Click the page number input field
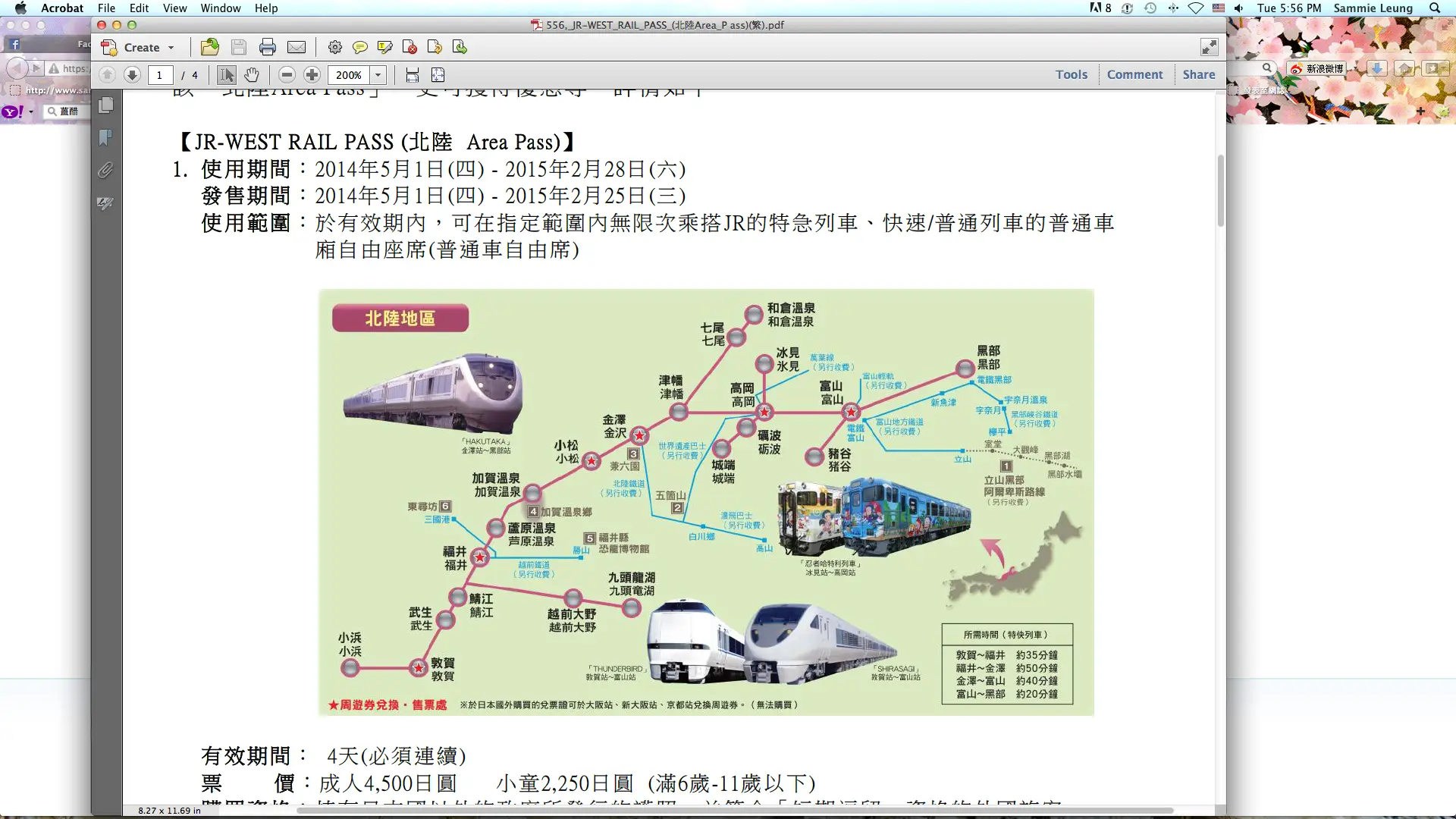Image resolution: width=1456 pixels, height=819 pixels. pos(159,74)
